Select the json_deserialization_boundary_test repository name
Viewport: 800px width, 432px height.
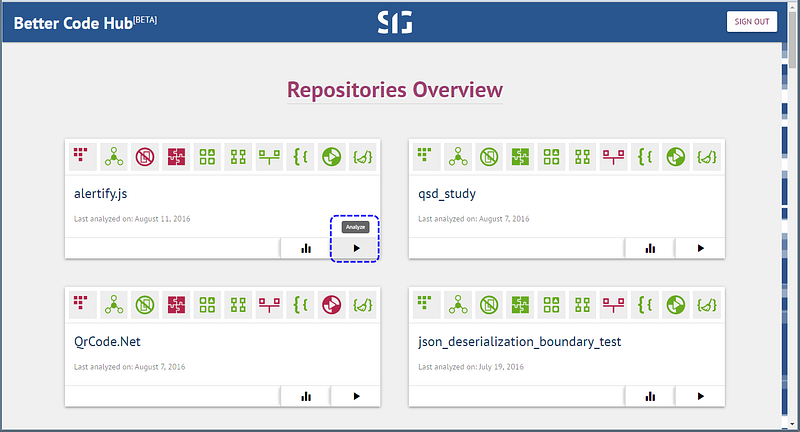point(519,342)
